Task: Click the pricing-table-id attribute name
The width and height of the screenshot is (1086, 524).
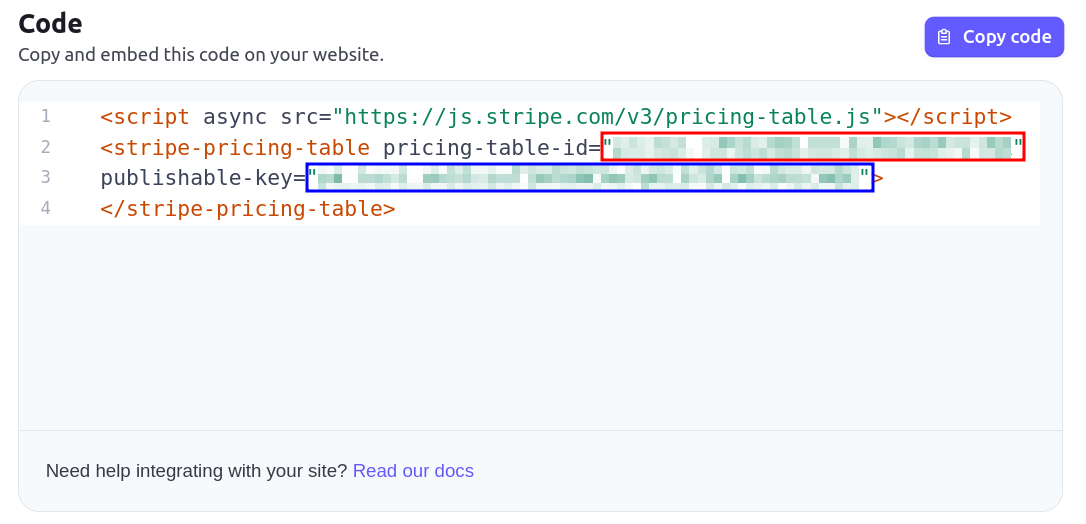Action: (x=486, y=147)
